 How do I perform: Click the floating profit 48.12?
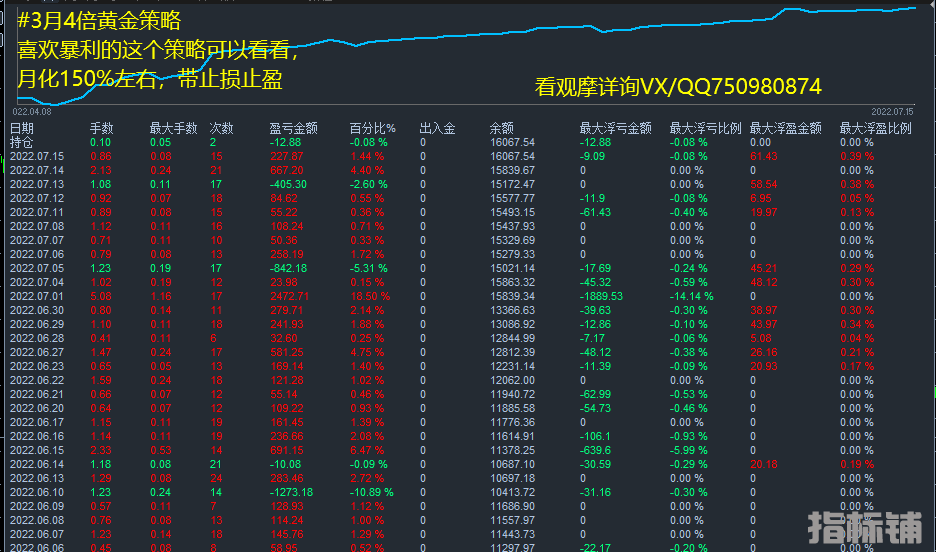pyautogui.click(x=763, y=282)
